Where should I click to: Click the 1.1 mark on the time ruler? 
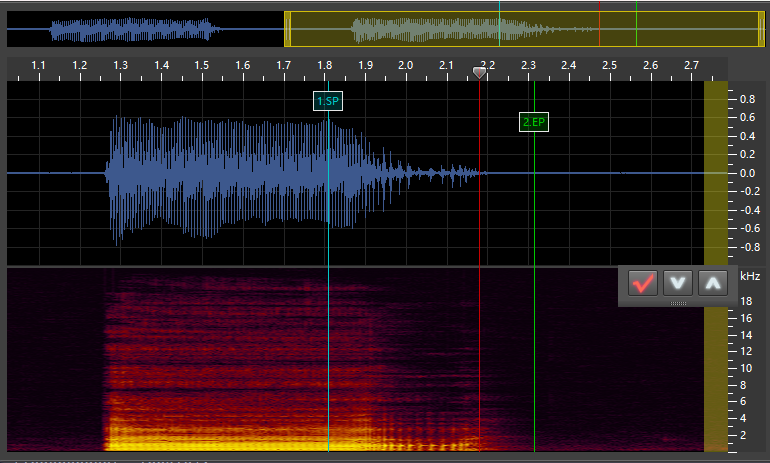[x=39, y=66]
